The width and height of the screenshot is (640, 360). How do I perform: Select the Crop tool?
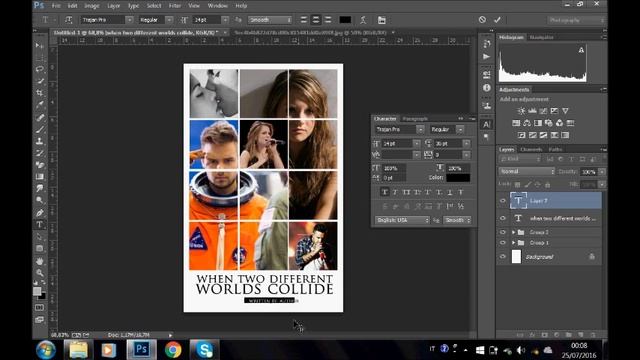coord(39,93)
